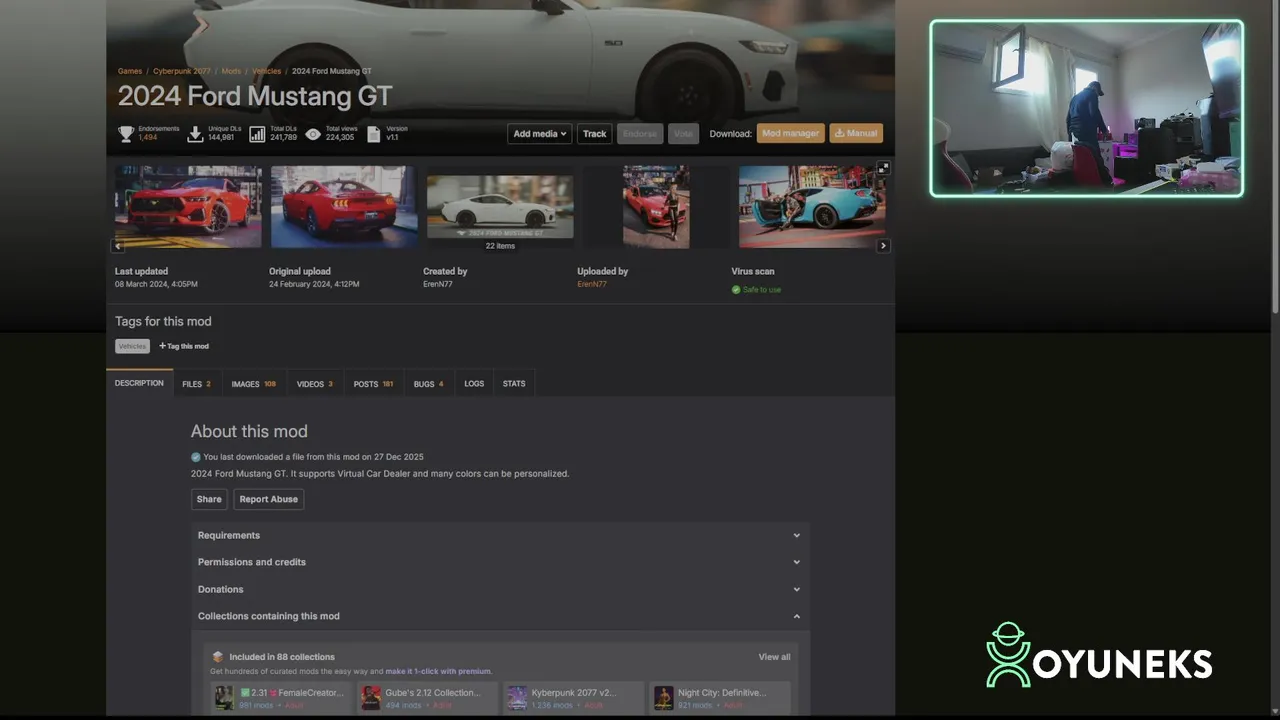Expand the gallery with the fullscreen icon

pyautogui.click(x=883, y=168)
